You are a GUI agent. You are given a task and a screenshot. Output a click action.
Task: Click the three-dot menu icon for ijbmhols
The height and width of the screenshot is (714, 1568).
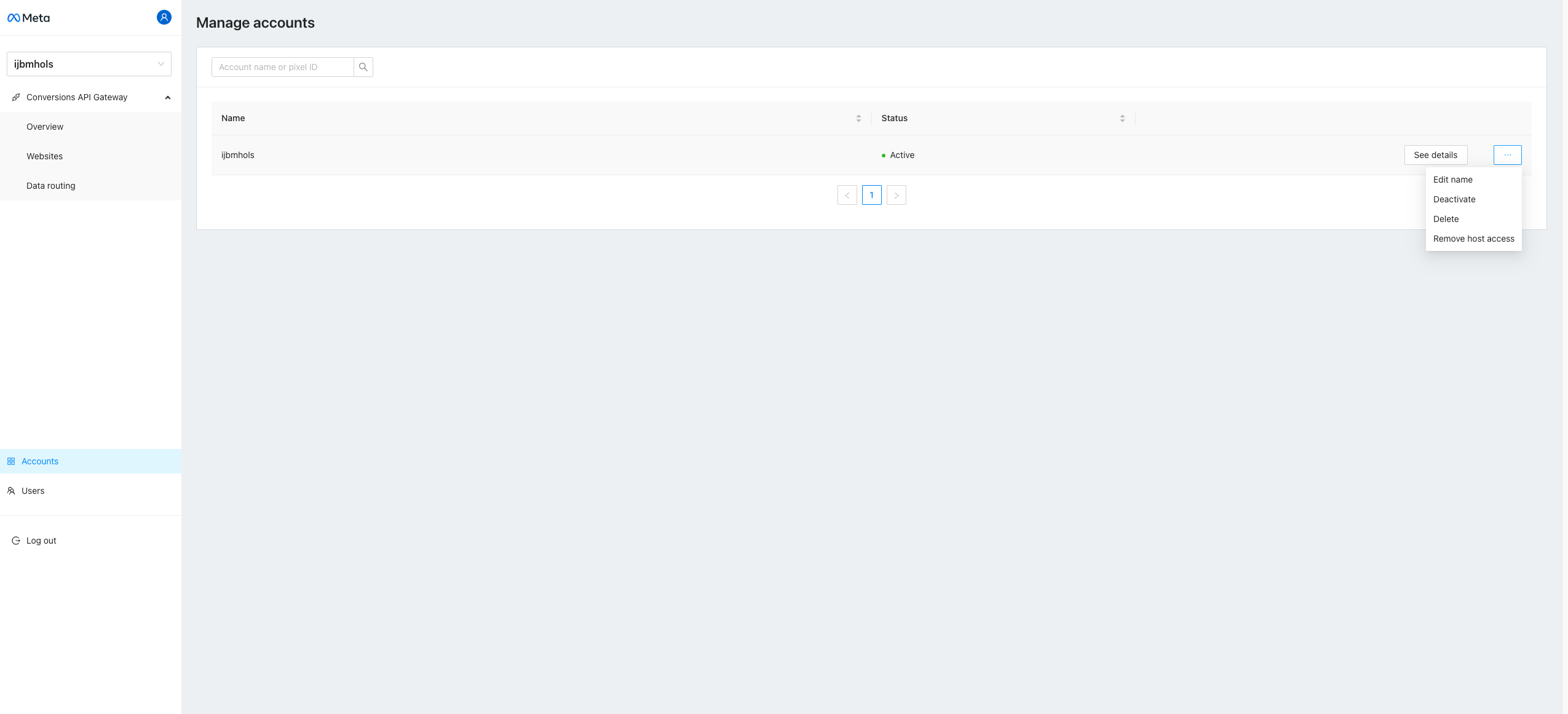coord(1507,154)
